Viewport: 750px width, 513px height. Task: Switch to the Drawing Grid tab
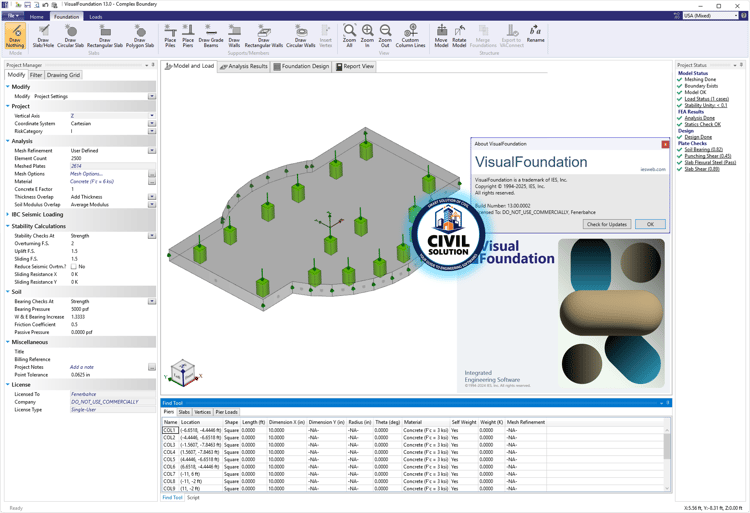64,75
